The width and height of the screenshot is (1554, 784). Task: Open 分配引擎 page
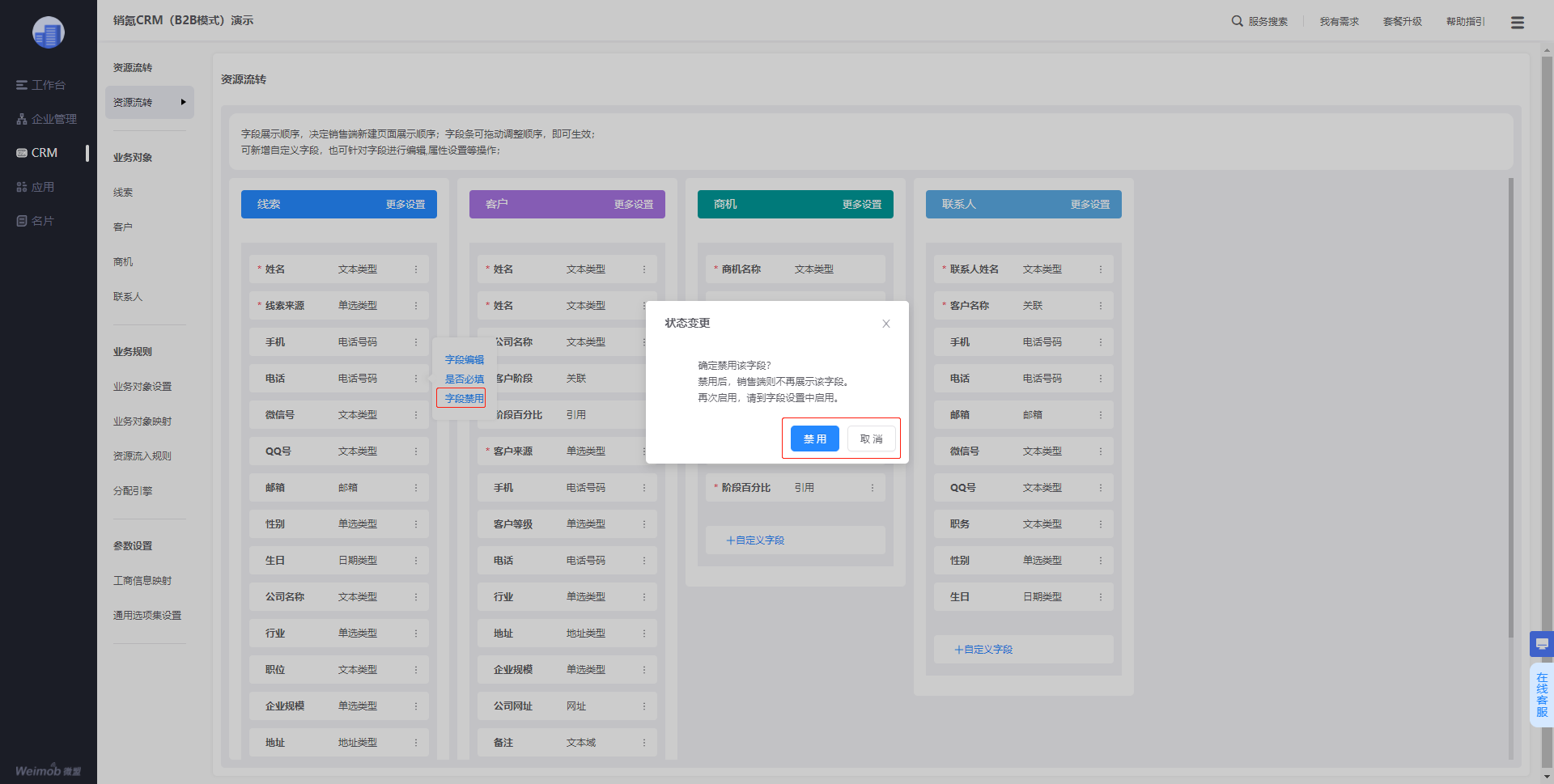coord(133,491)
